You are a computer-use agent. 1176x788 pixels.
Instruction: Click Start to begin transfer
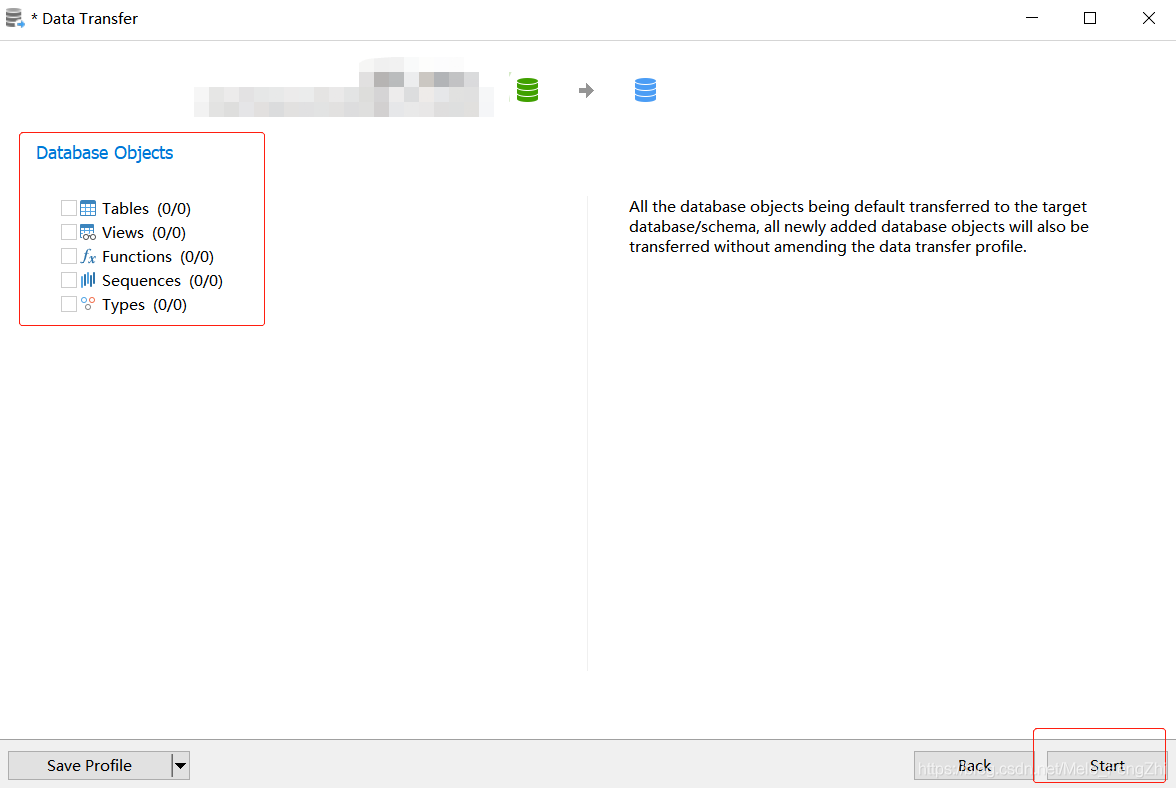click(1107, 766)
